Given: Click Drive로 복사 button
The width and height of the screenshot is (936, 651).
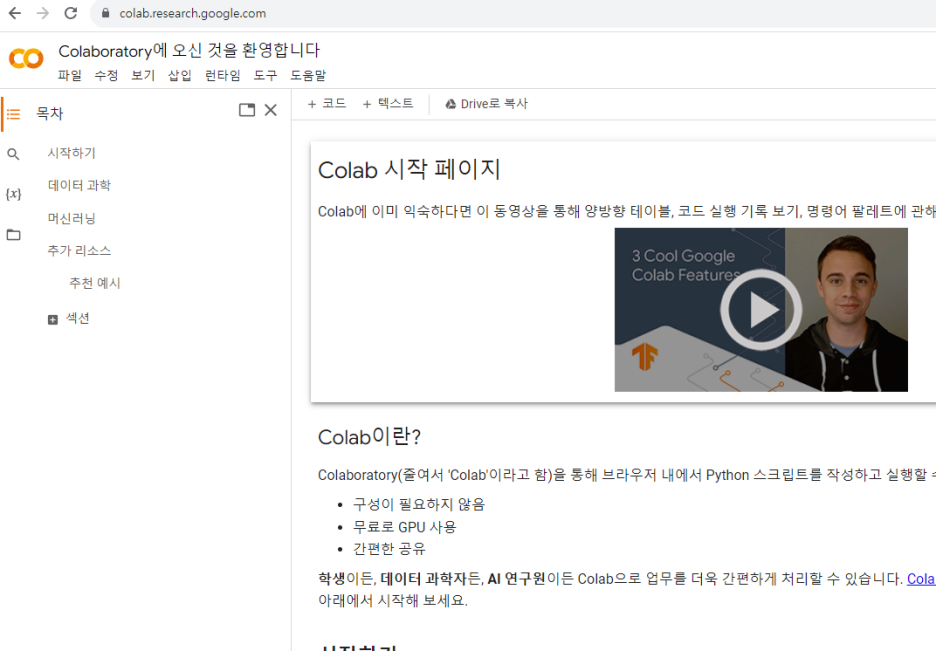Looking at the screenshot, I should (x=487, y=104).
